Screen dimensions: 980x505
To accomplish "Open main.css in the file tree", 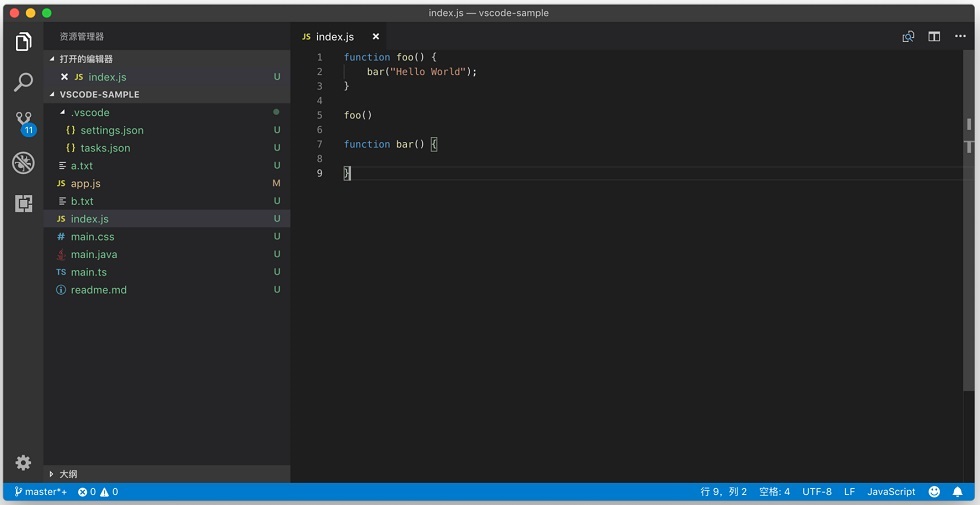I will (167, 236).
